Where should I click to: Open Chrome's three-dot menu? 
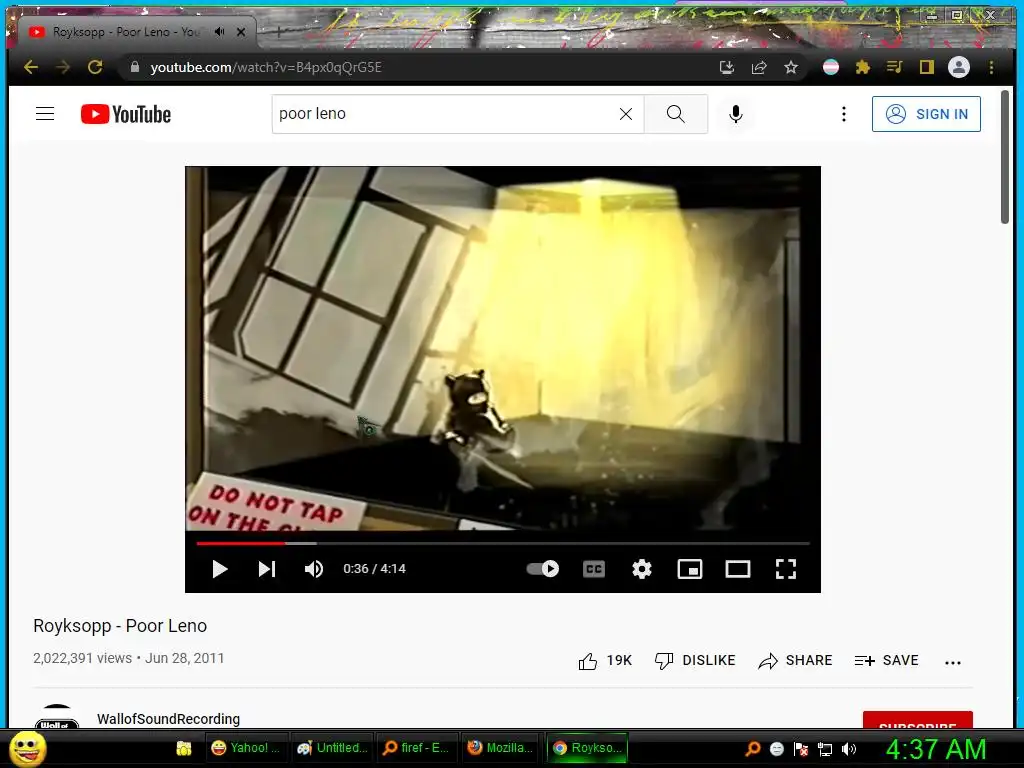991,67
